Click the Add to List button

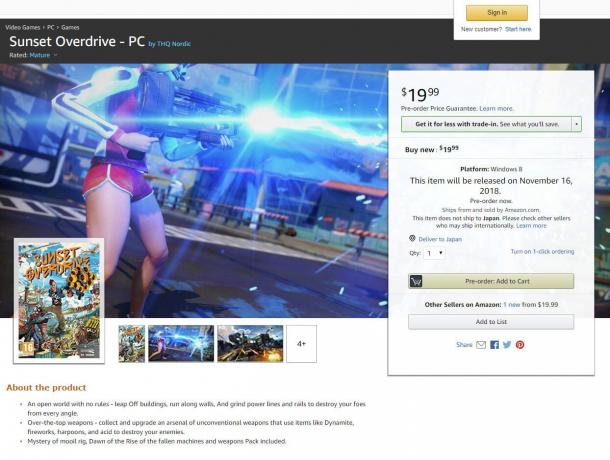(491, 322)
